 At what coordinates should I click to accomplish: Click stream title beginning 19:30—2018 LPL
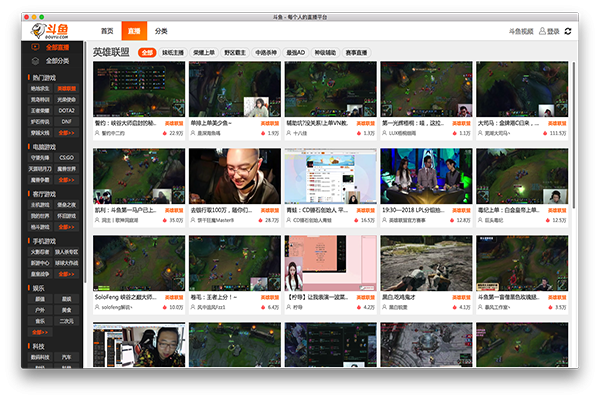click(413, 210)
